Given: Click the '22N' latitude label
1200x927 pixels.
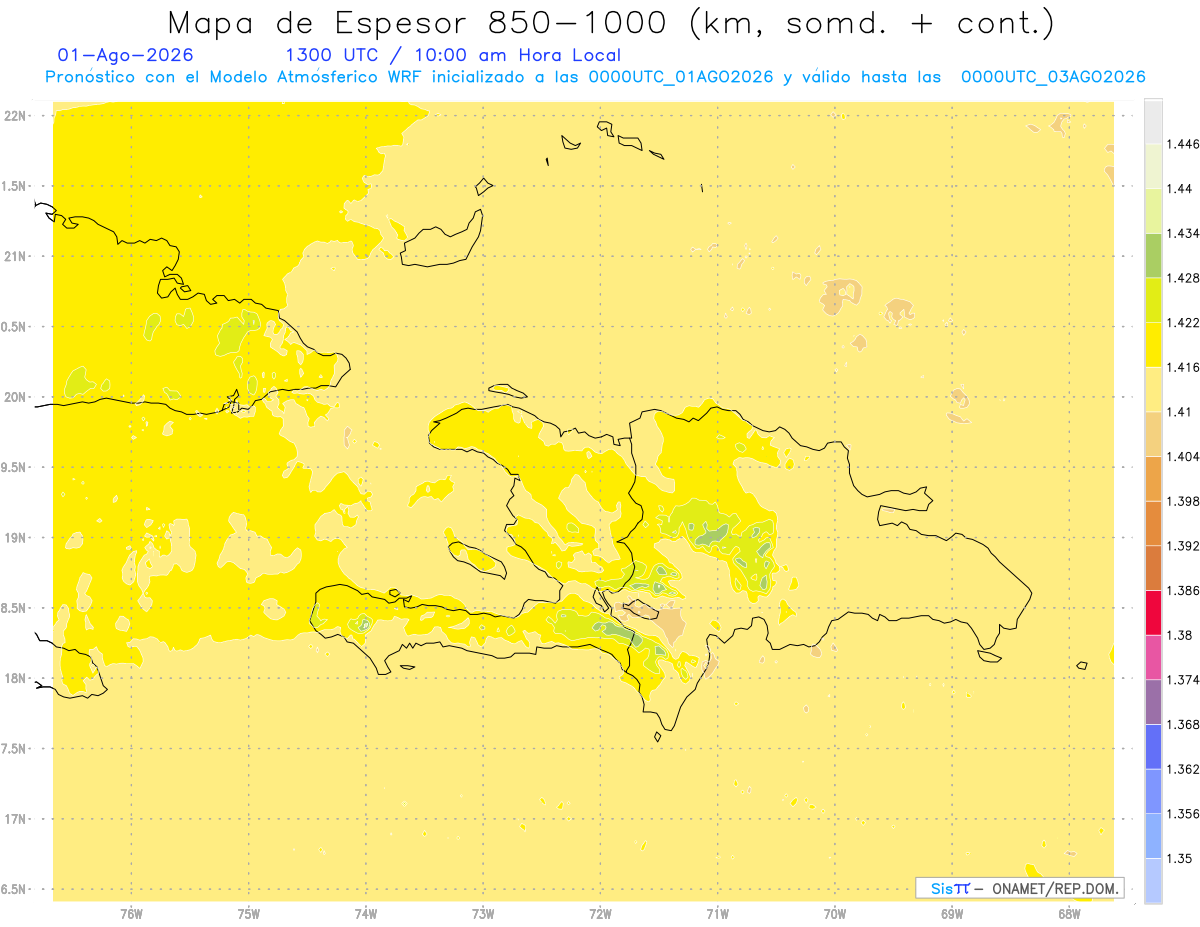Looking at the screenshot, I should point(15,116).
